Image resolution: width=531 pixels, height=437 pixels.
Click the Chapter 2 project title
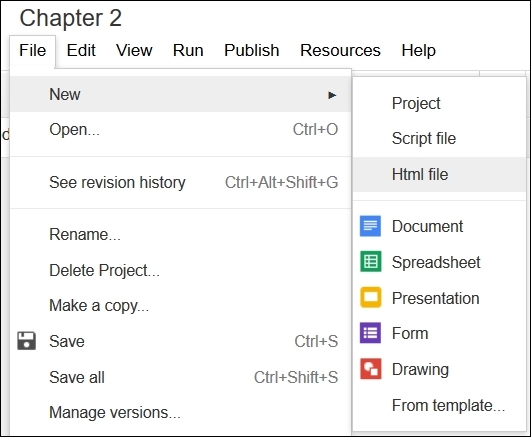pyautogui.click(x=70, y=18)
